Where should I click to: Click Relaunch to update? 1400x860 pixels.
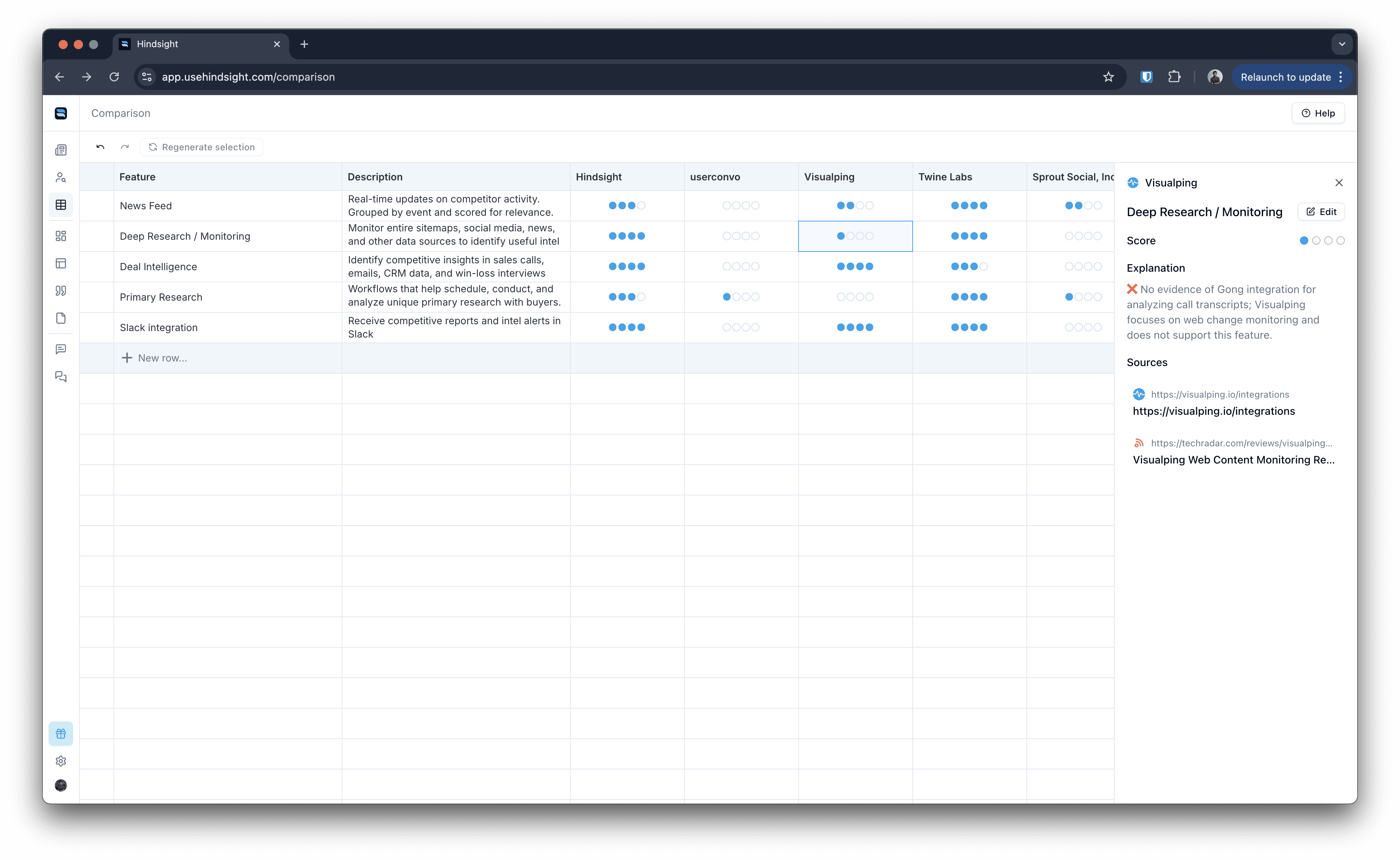[1285, 77]
